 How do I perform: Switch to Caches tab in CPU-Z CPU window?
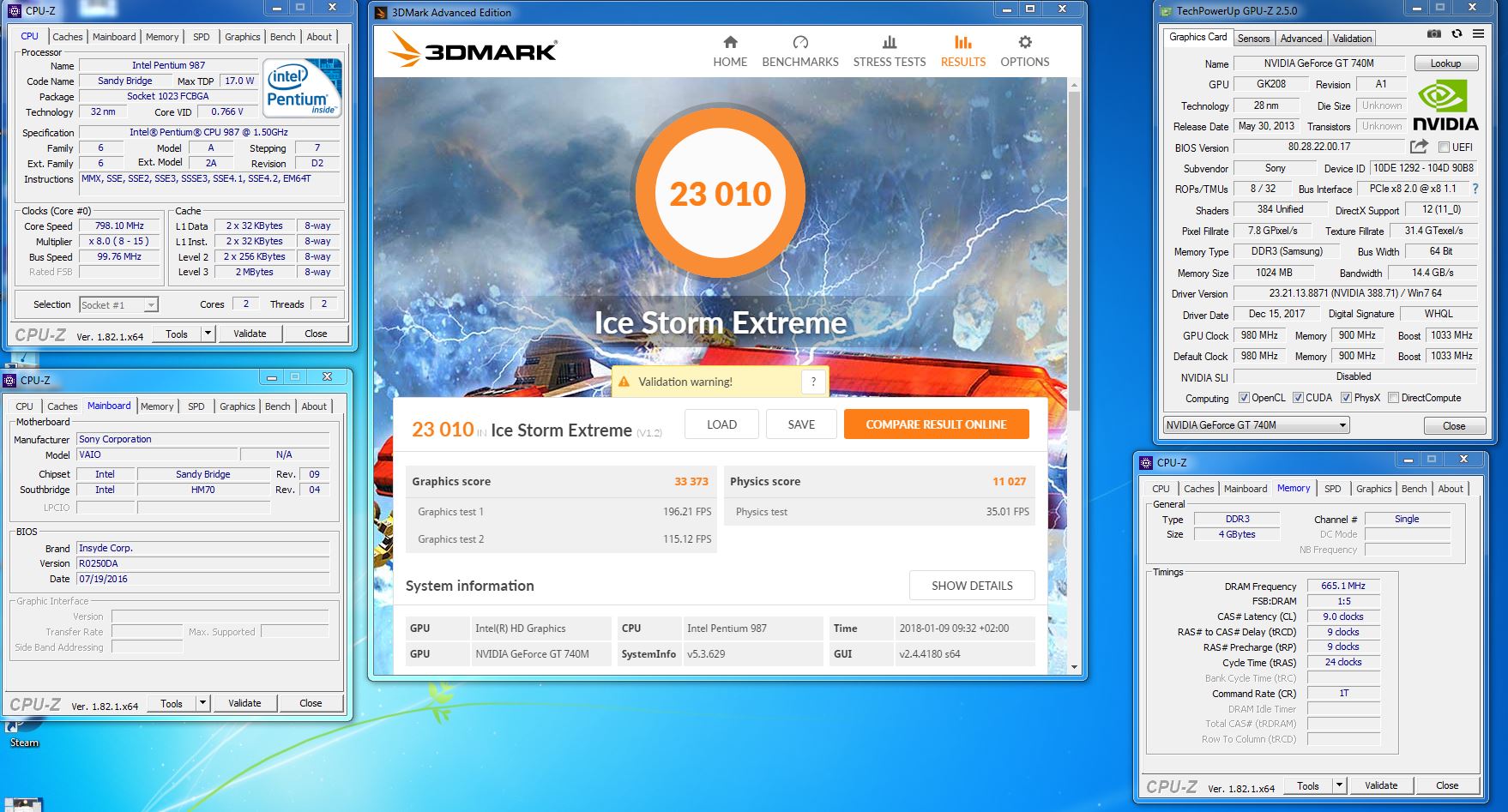click(68, 37)
